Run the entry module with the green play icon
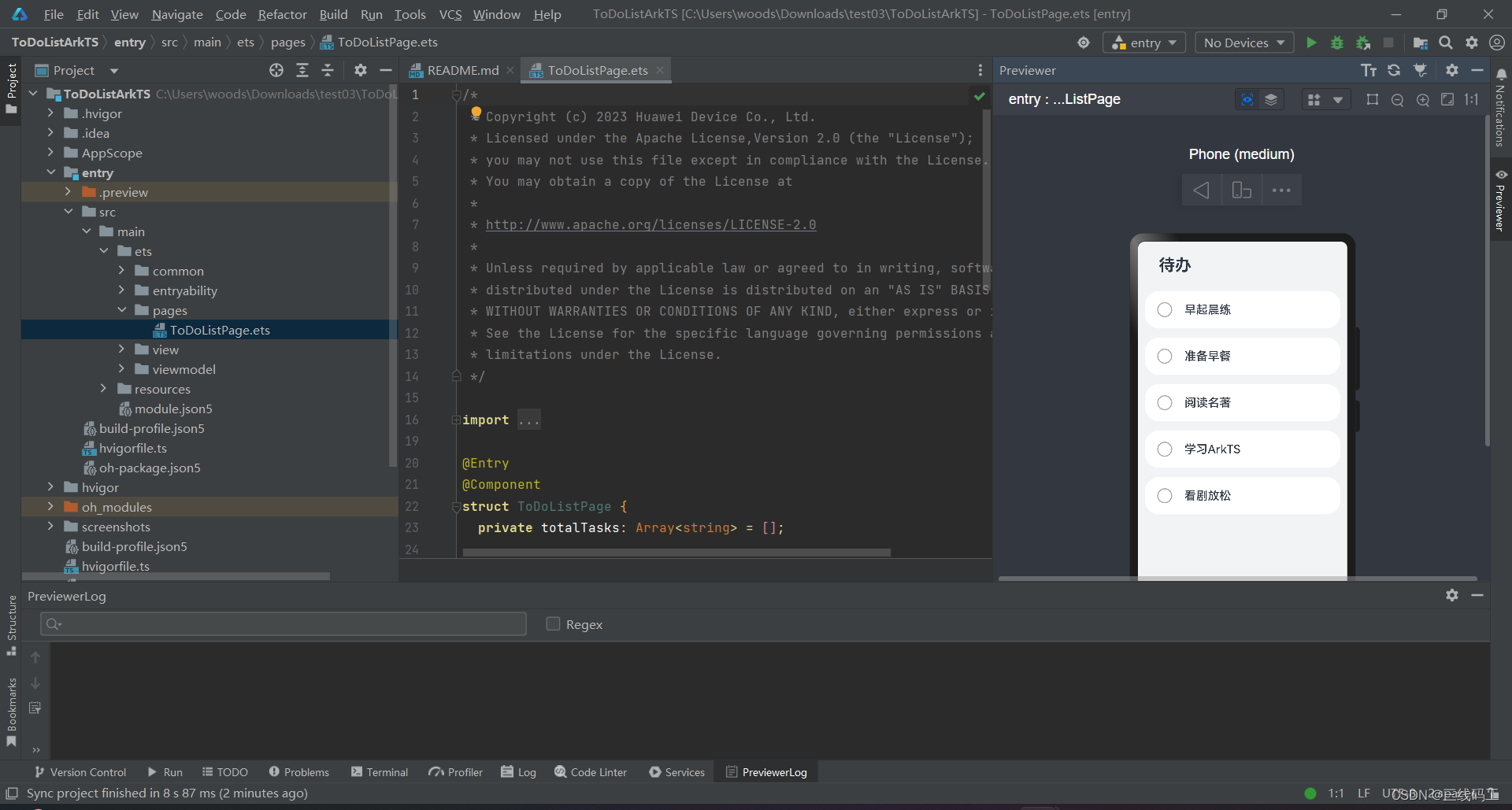Viewport: 1512px width, 810px height. pyautogui.click(x=1311, y=43)
